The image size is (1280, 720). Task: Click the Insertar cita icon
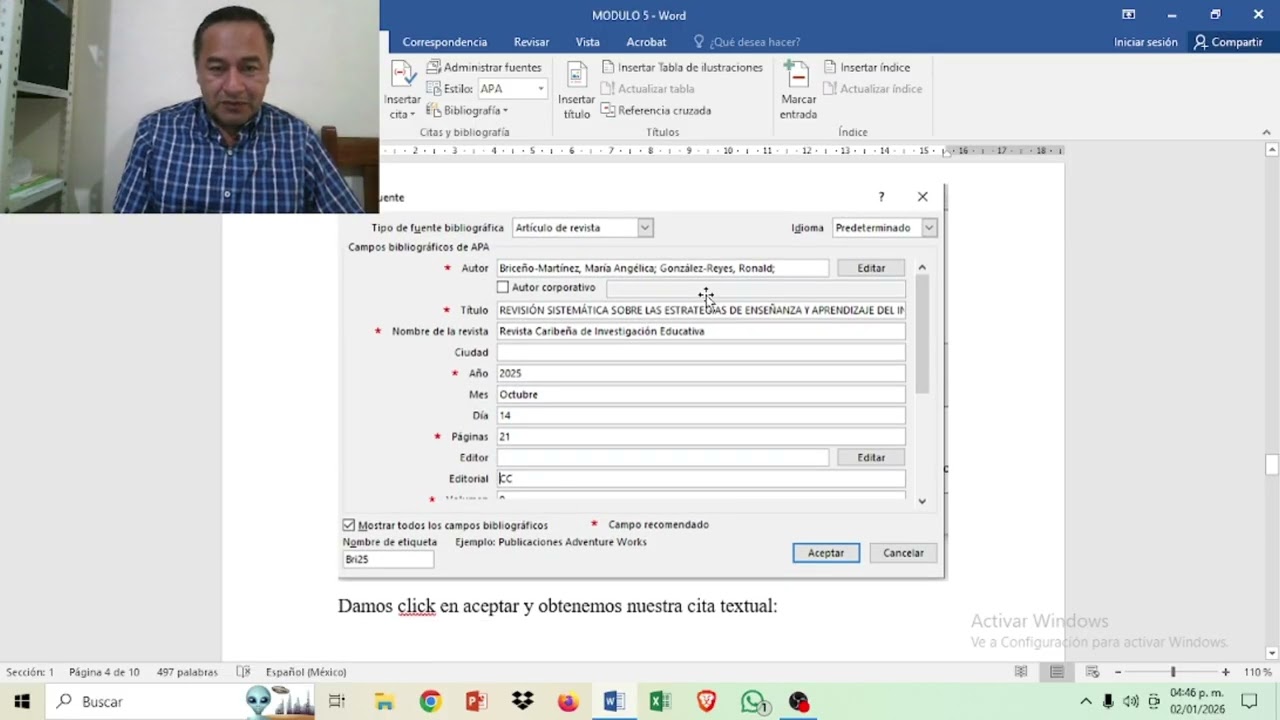(x=402, y=75)
